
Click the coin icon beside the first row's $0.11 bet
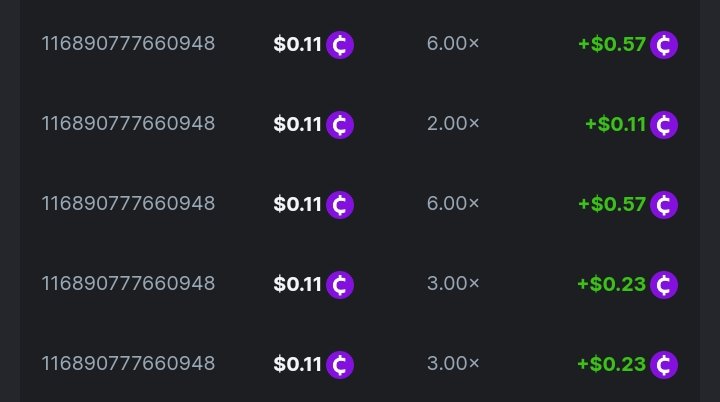(x=340, y=45)
